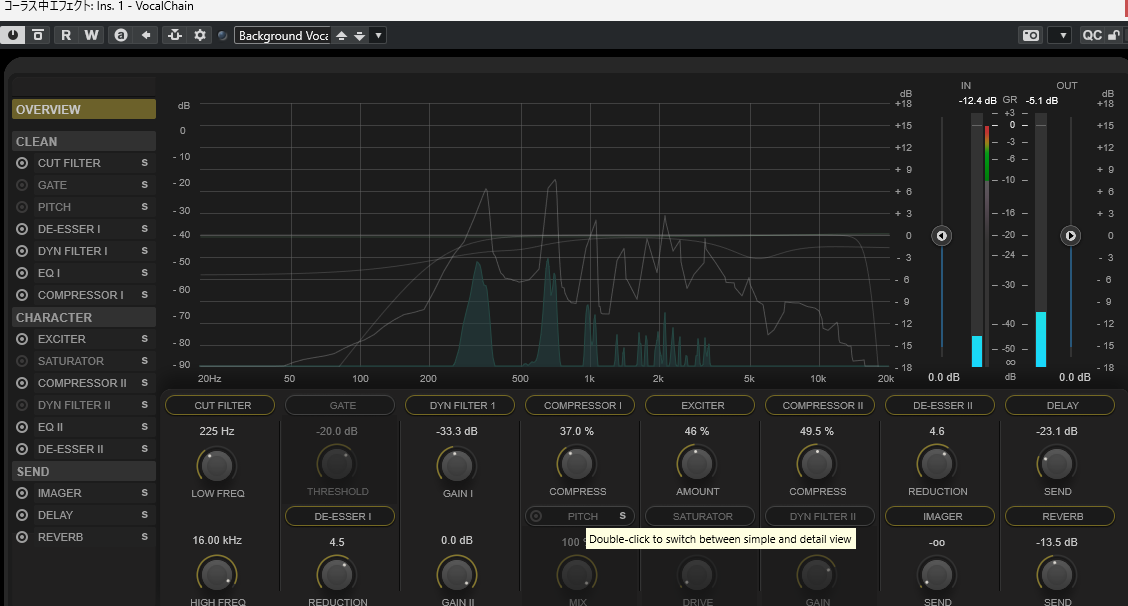The width and height of the screenshot is (1128, 606).
Task: Toggle CUT FILTER module on/off
Action: [x=22, y=163]
